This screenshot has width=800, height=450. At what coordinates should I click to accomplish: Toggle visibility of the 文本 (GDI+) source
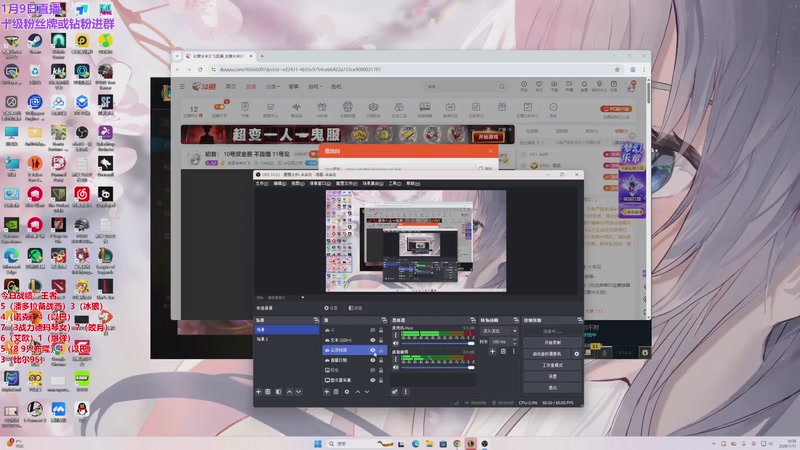point(372,340)
